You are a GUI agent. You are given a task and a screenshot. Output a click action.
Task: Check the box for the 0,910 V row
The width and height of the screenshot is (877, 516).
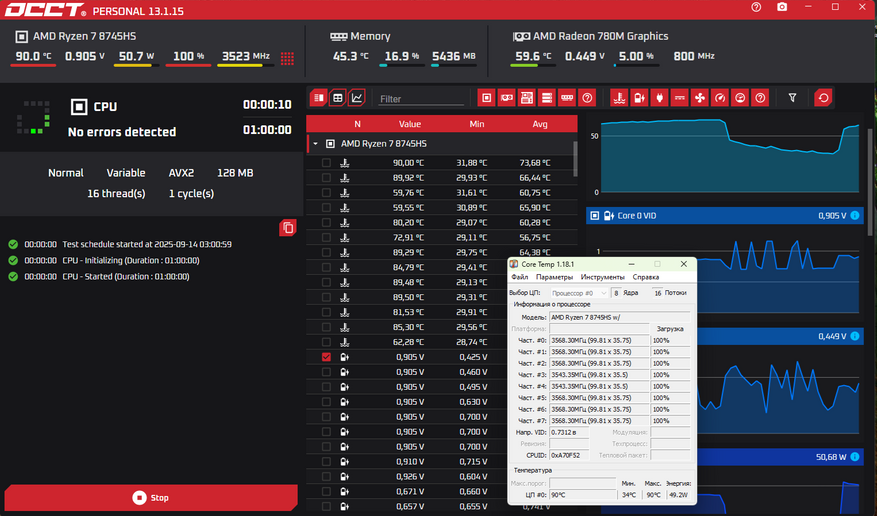click(x=326, y=462)
